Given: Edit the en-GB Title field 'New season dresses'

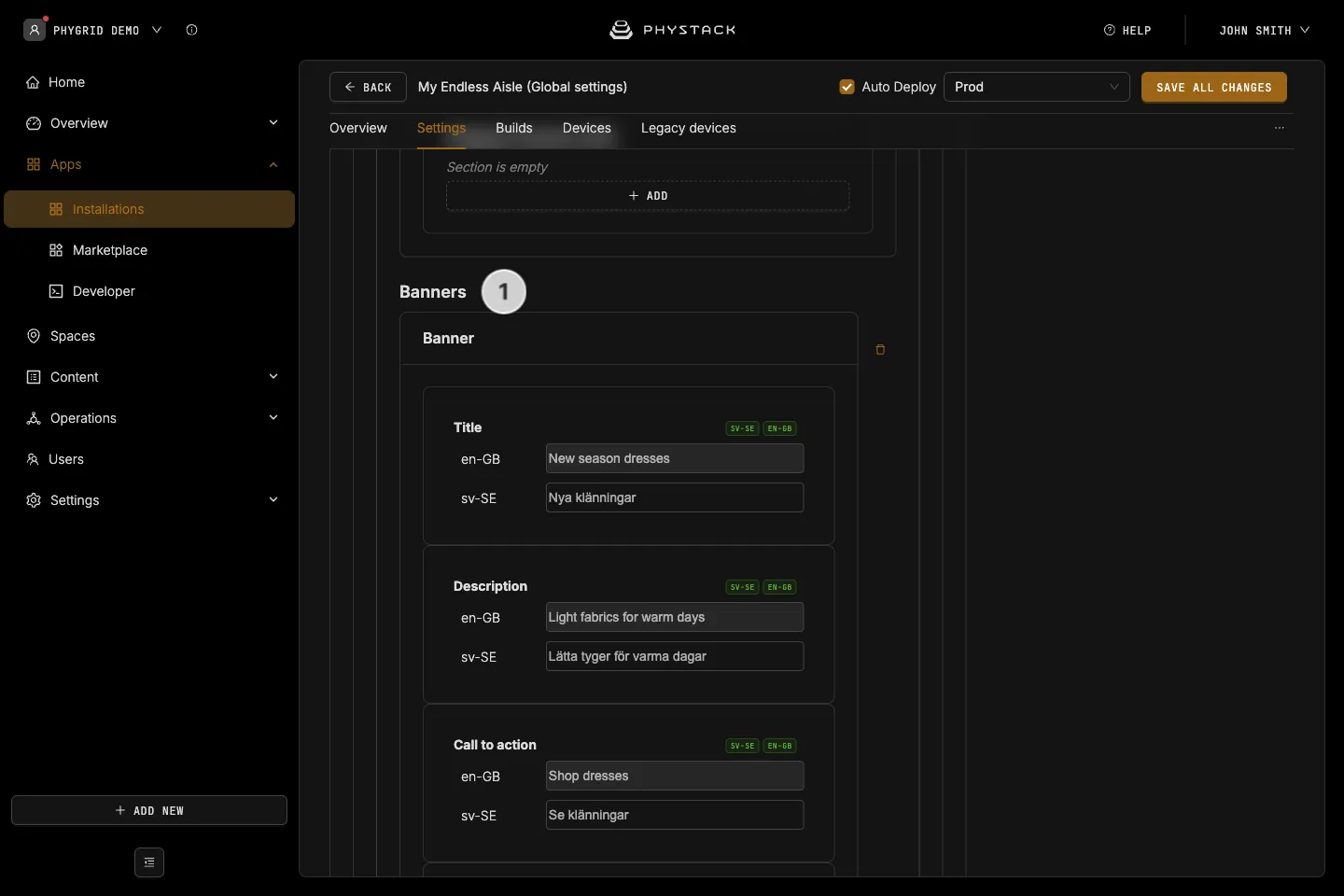Looking at the screenshot, I should click(x=675, y=458).
